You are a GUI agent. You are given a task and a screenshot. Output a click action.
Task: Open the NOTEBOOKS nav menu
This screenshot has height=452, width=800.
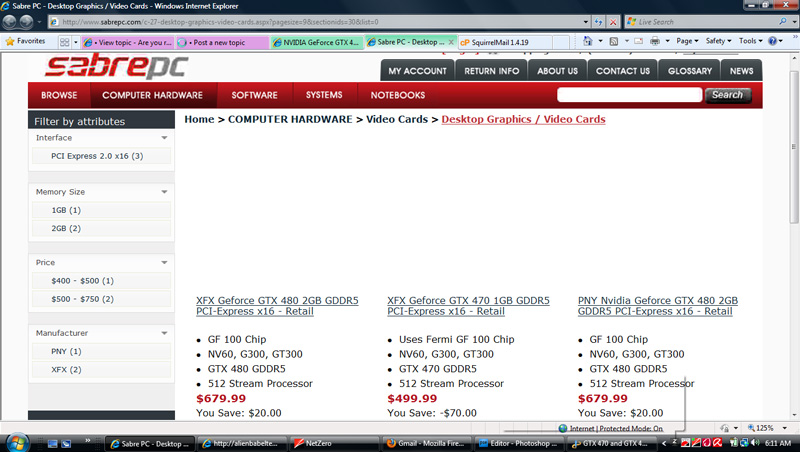[397, 95]
